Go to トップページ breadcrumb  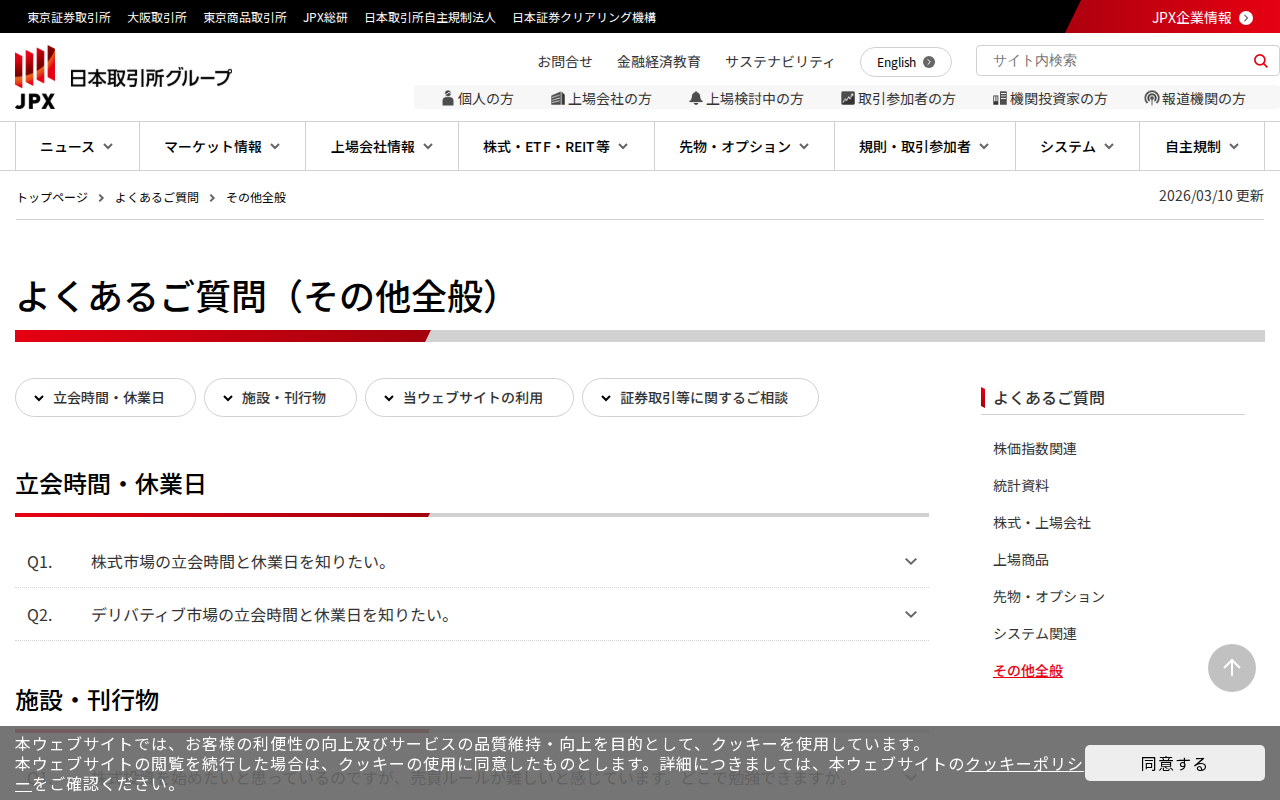(52, 198)
